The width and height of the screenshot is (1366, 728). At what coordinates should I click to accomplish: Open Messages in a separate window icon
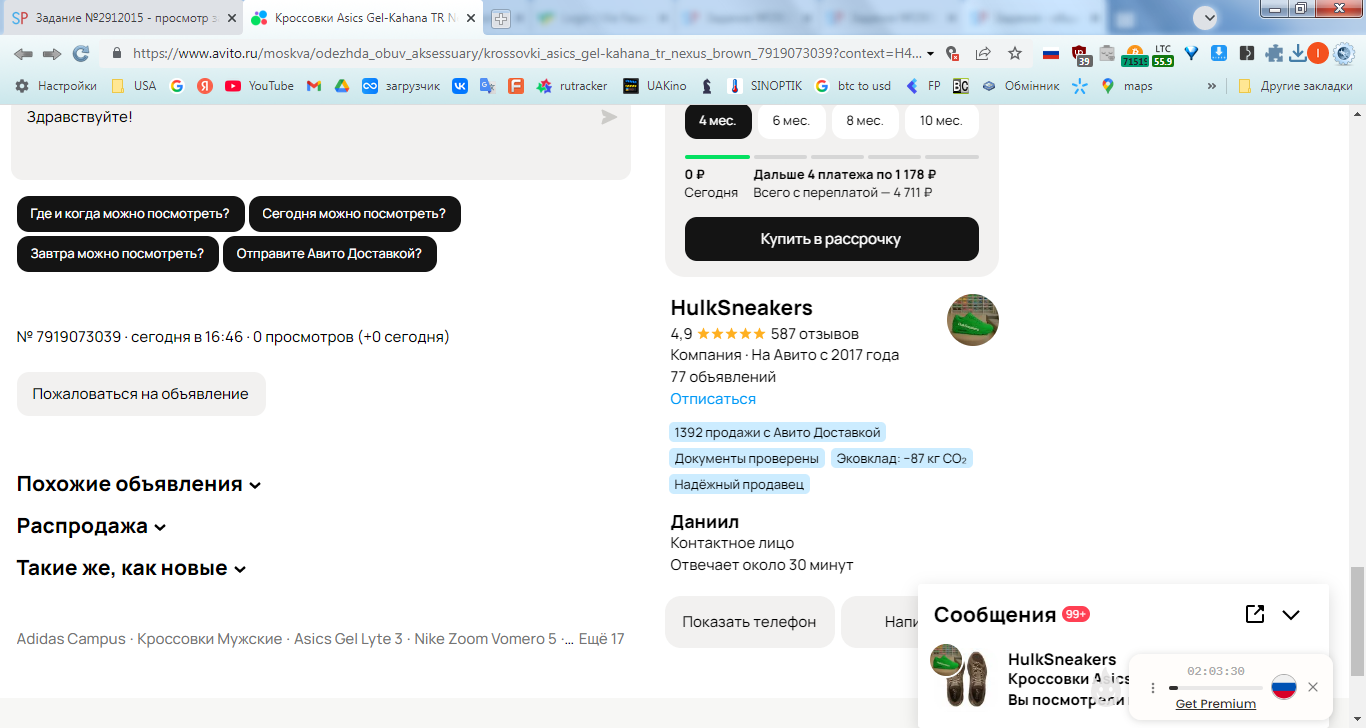point(1255,614)
